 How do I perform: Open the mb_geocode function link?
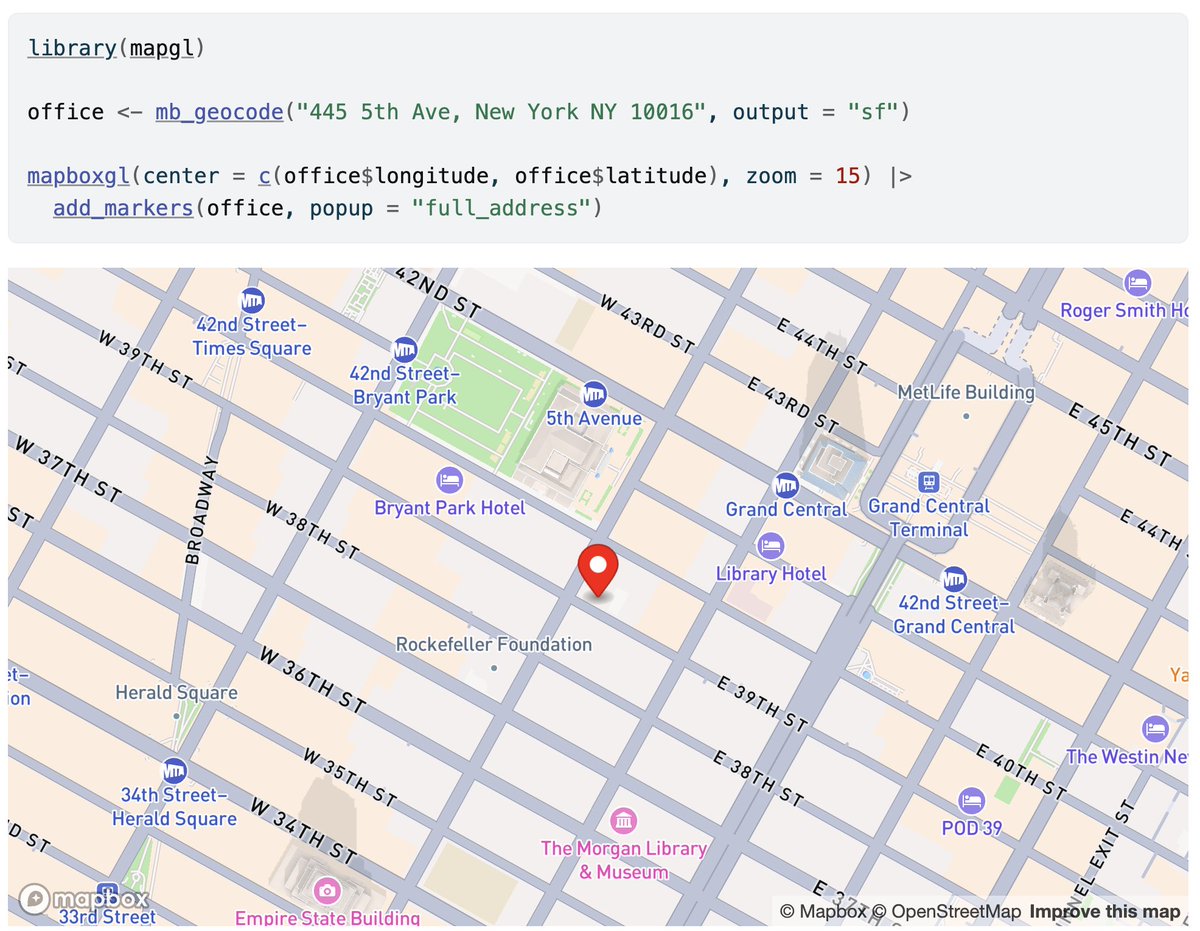219,112
